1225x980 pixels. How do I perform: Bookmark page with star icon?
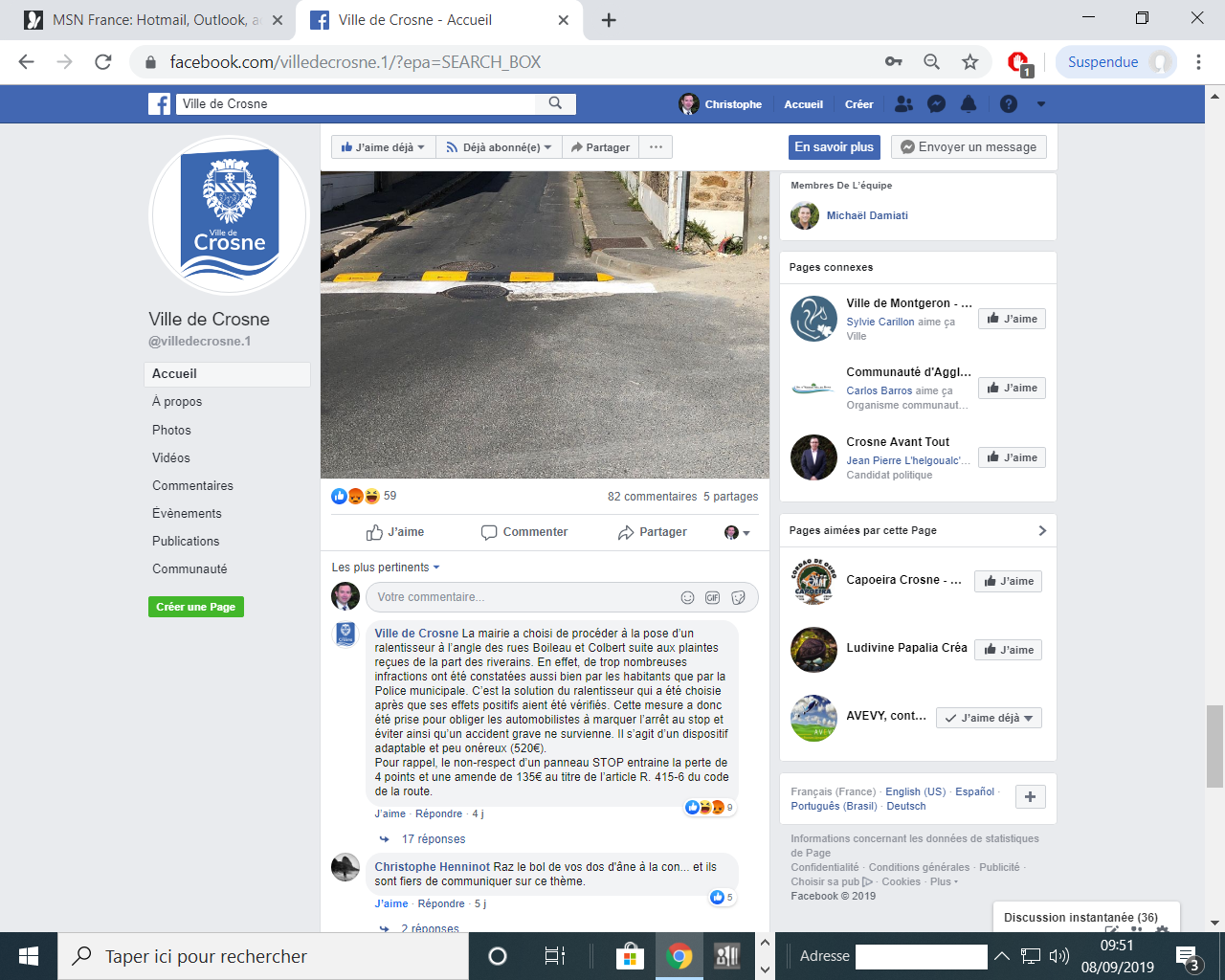click(970, 62)
